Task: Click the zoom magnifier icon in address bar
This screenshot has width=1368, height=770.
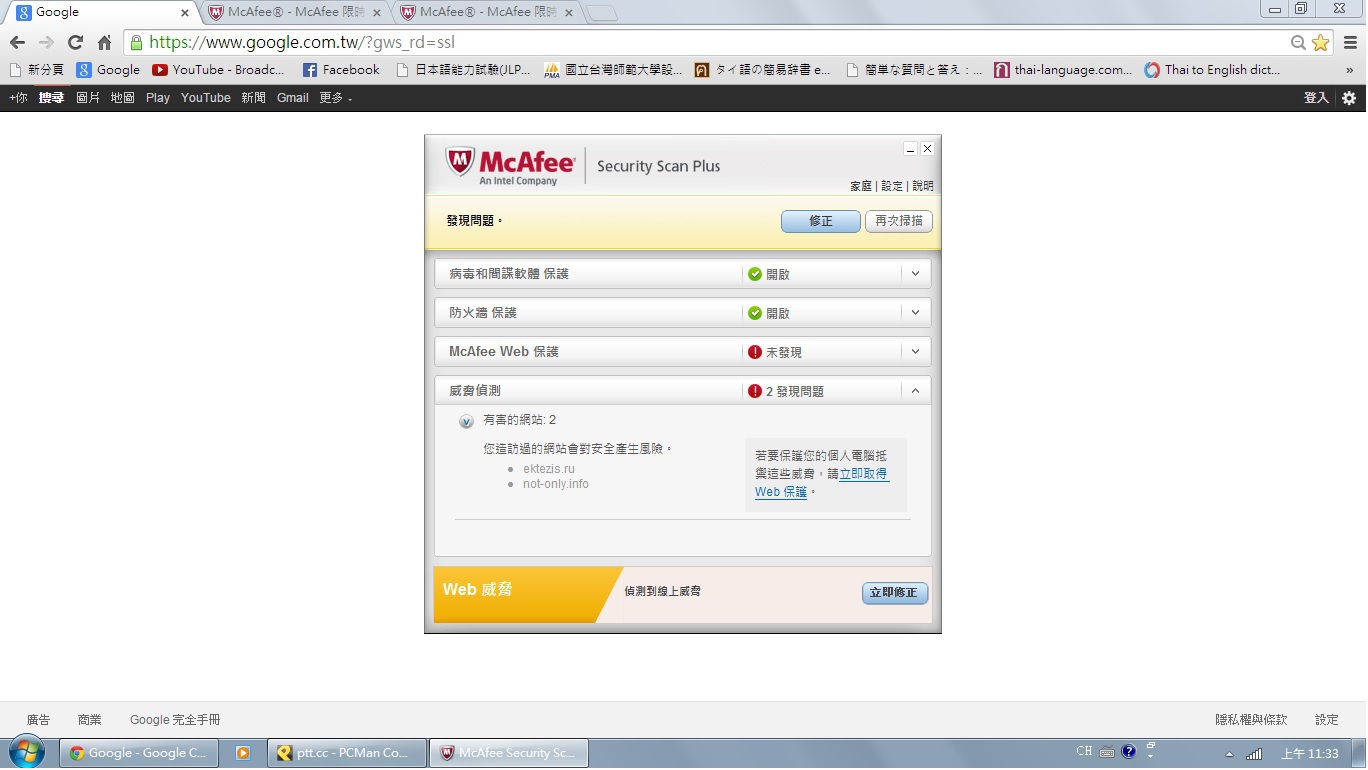Action: pos(1298,42)
